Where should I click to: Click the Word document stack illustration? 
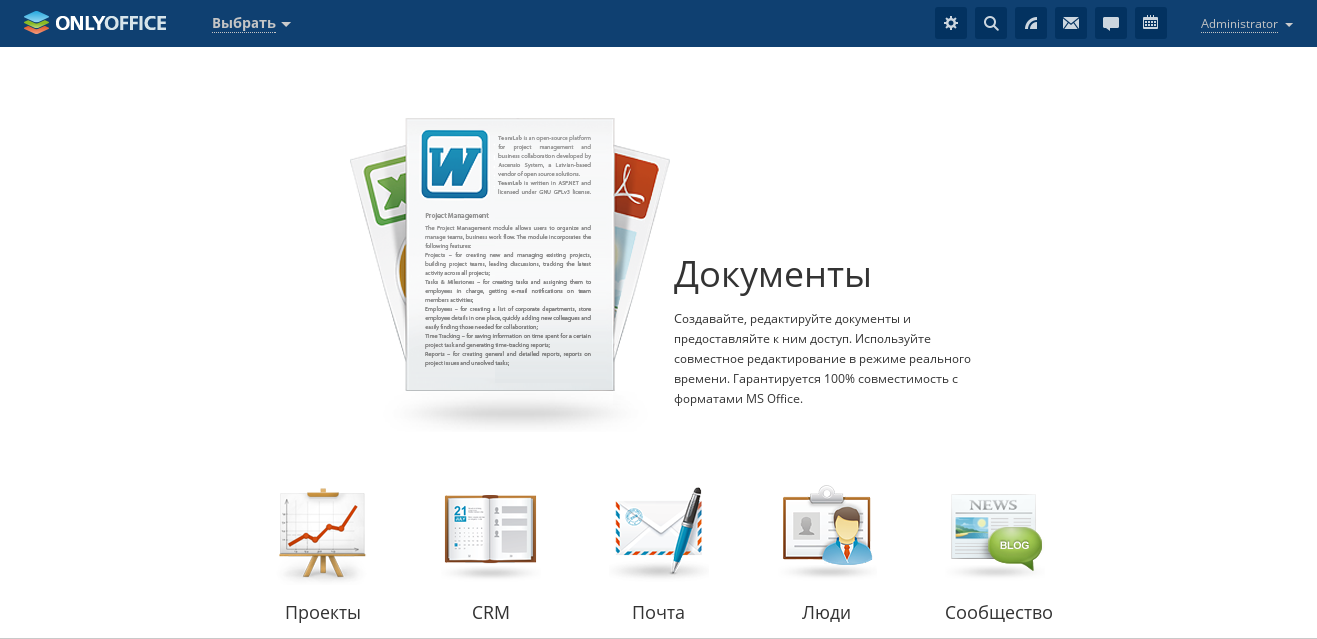(510, 265)
